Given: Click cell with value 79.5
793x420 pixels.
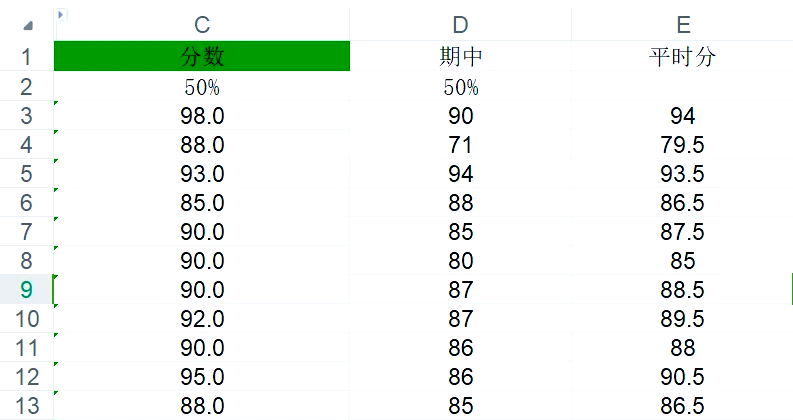Looking at the screenshot, I should click(x=682, y=145).
